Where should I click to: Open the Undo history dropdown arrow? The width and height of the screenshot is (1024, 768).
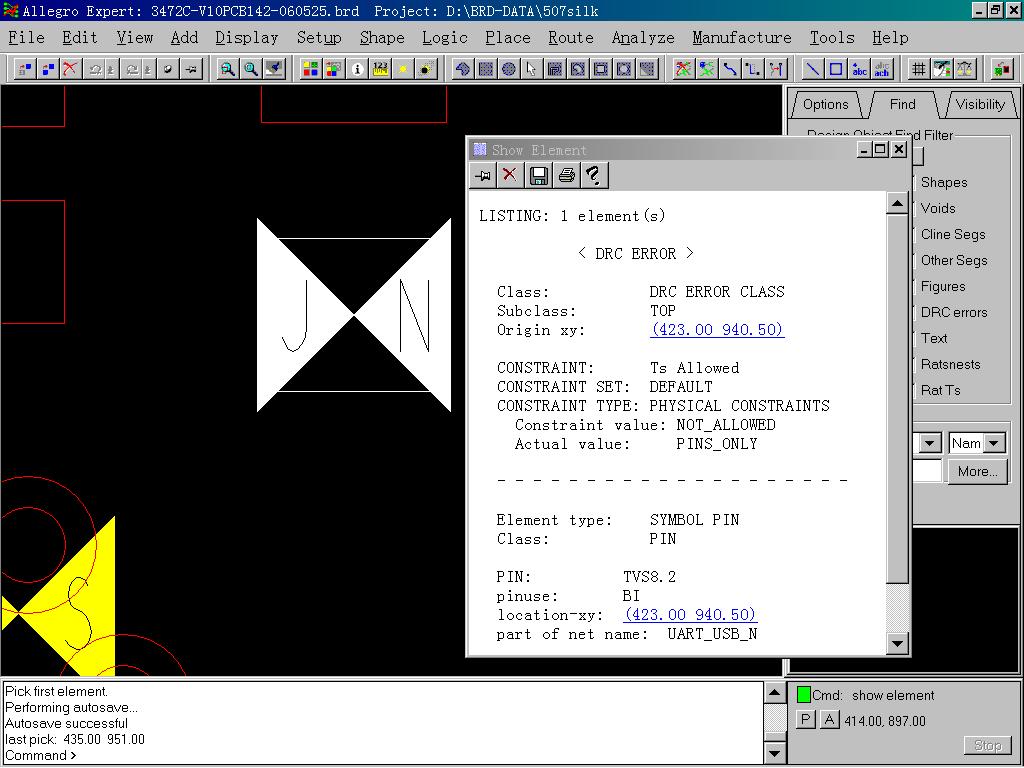pyautogui.click(x=112, y=69)
